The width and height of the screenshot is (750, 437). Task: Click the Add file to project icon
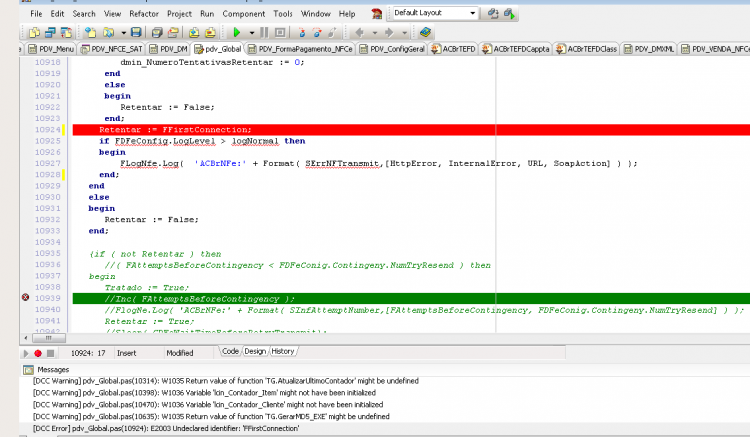click(194, 33)
